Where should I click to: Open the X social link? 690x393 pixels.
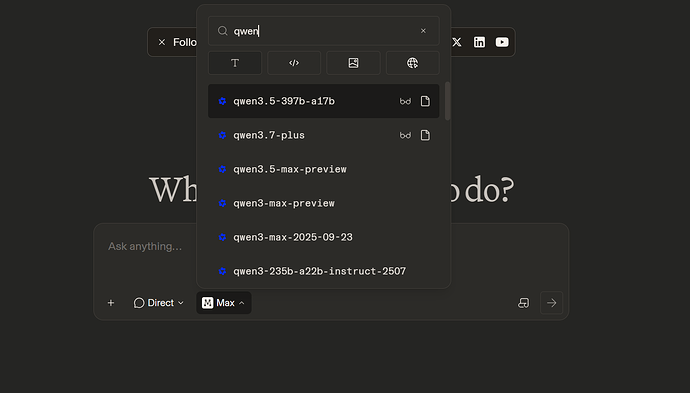tap(457, 42)
